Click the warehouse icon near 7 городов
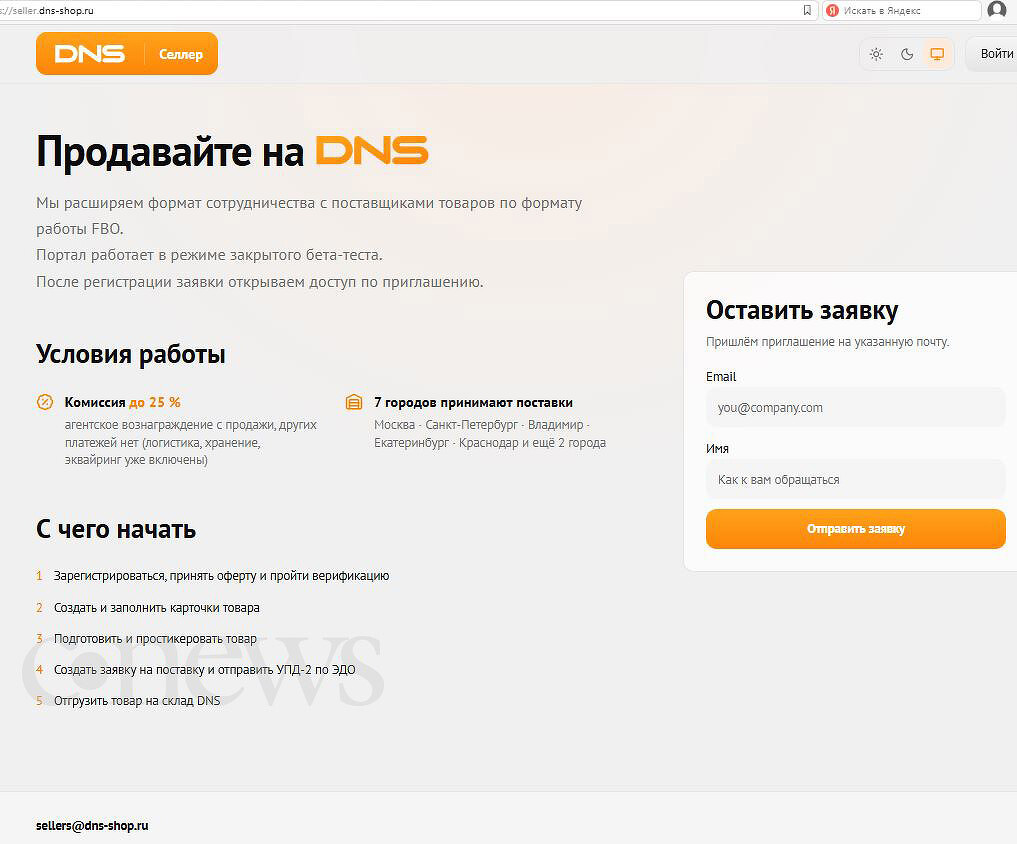Image resolution: width=1017 pixels, height=844 pixels. click(354, 402)
